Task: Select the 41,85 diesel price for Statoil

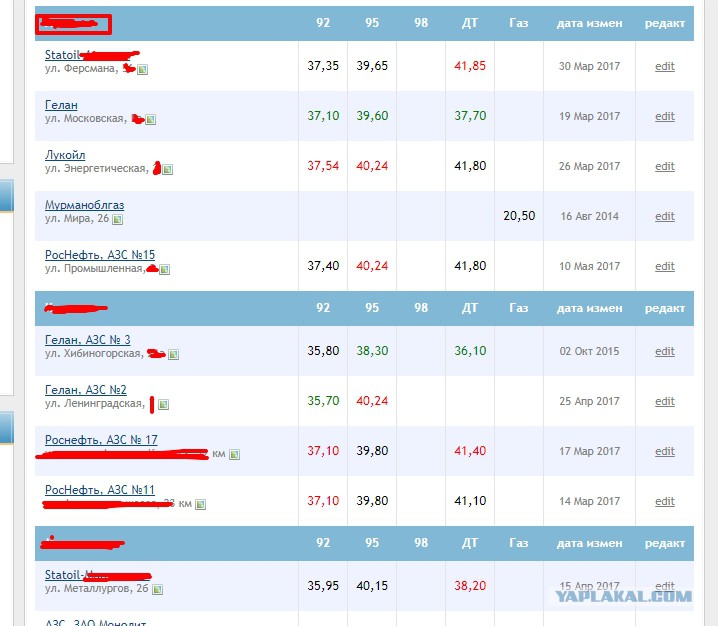Action: 470,66
